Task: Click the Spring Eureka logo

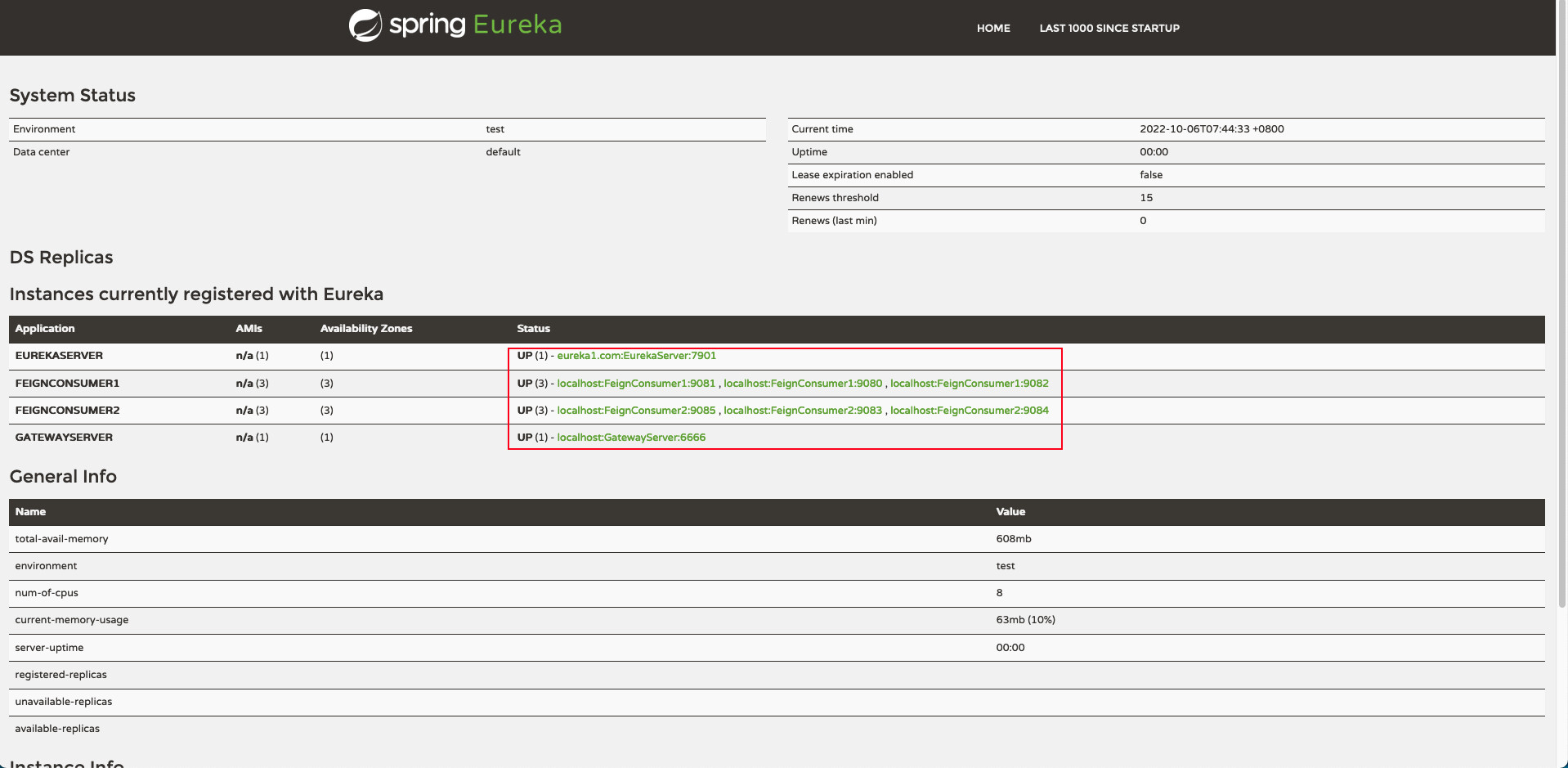Action: [x=455, y=25]
